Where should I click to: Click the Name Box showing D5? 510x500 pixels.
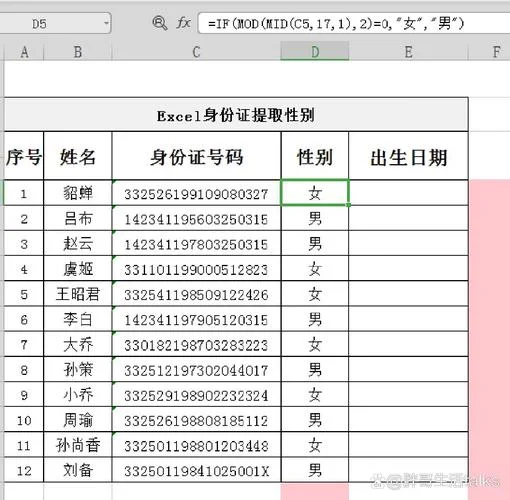[55, 23]
